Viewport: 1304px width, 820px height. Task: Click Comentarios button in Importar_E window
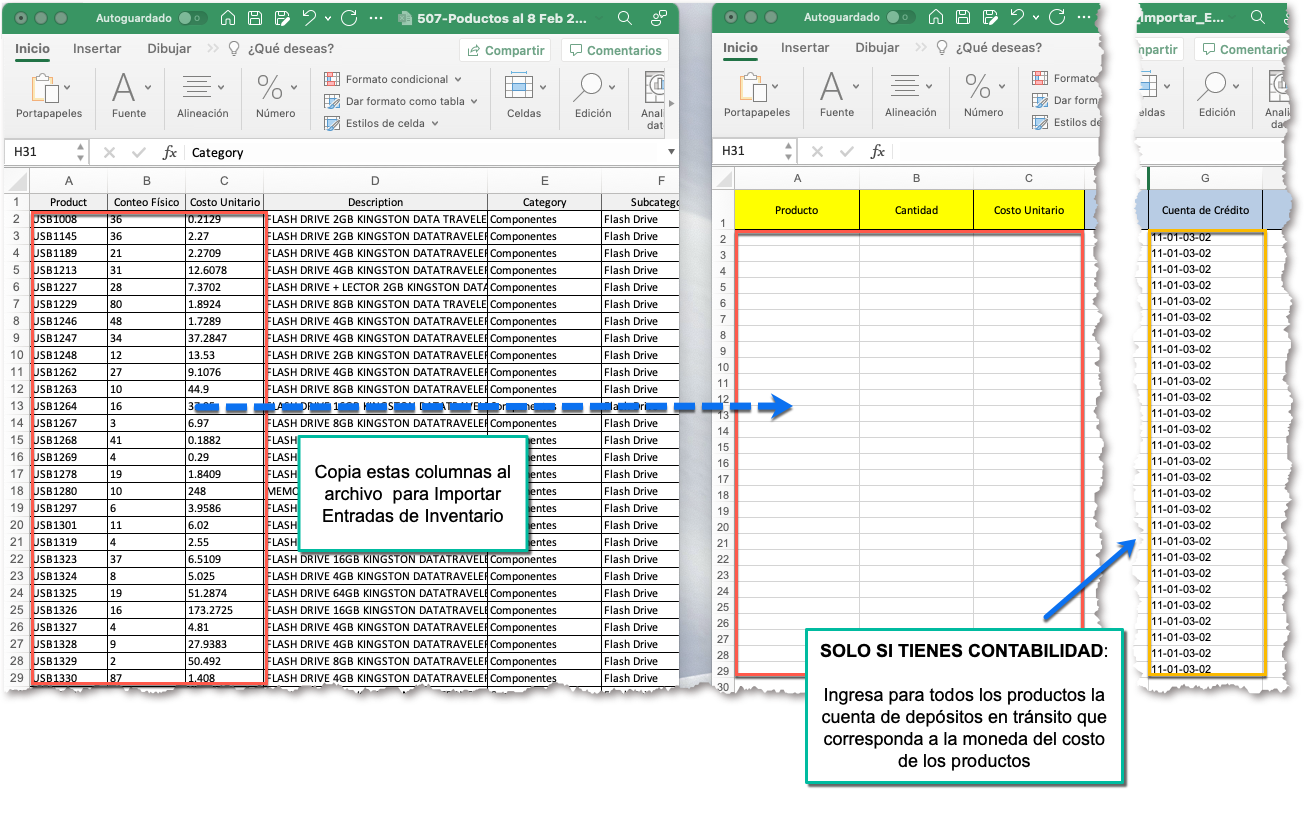(1242, 49)
